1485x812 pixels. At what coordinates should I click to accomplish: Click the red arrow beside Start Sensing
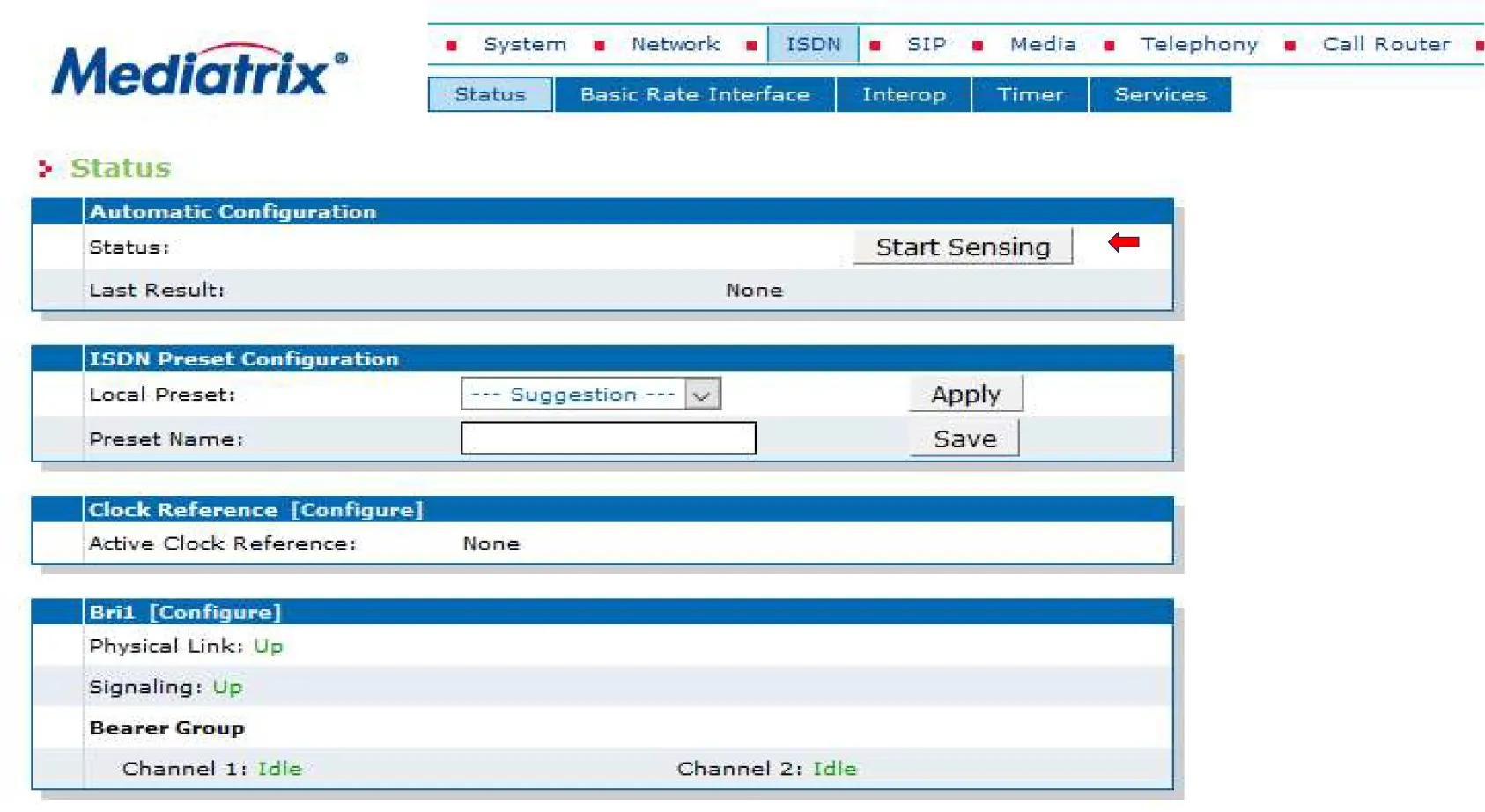(x=1124, y=242)
